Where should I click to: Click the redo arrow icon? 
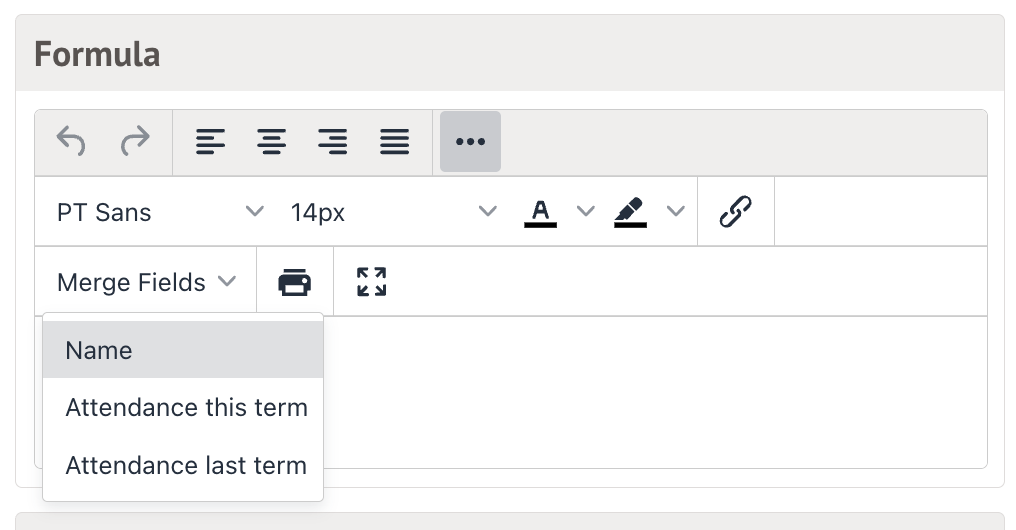(x=134, y=142)
